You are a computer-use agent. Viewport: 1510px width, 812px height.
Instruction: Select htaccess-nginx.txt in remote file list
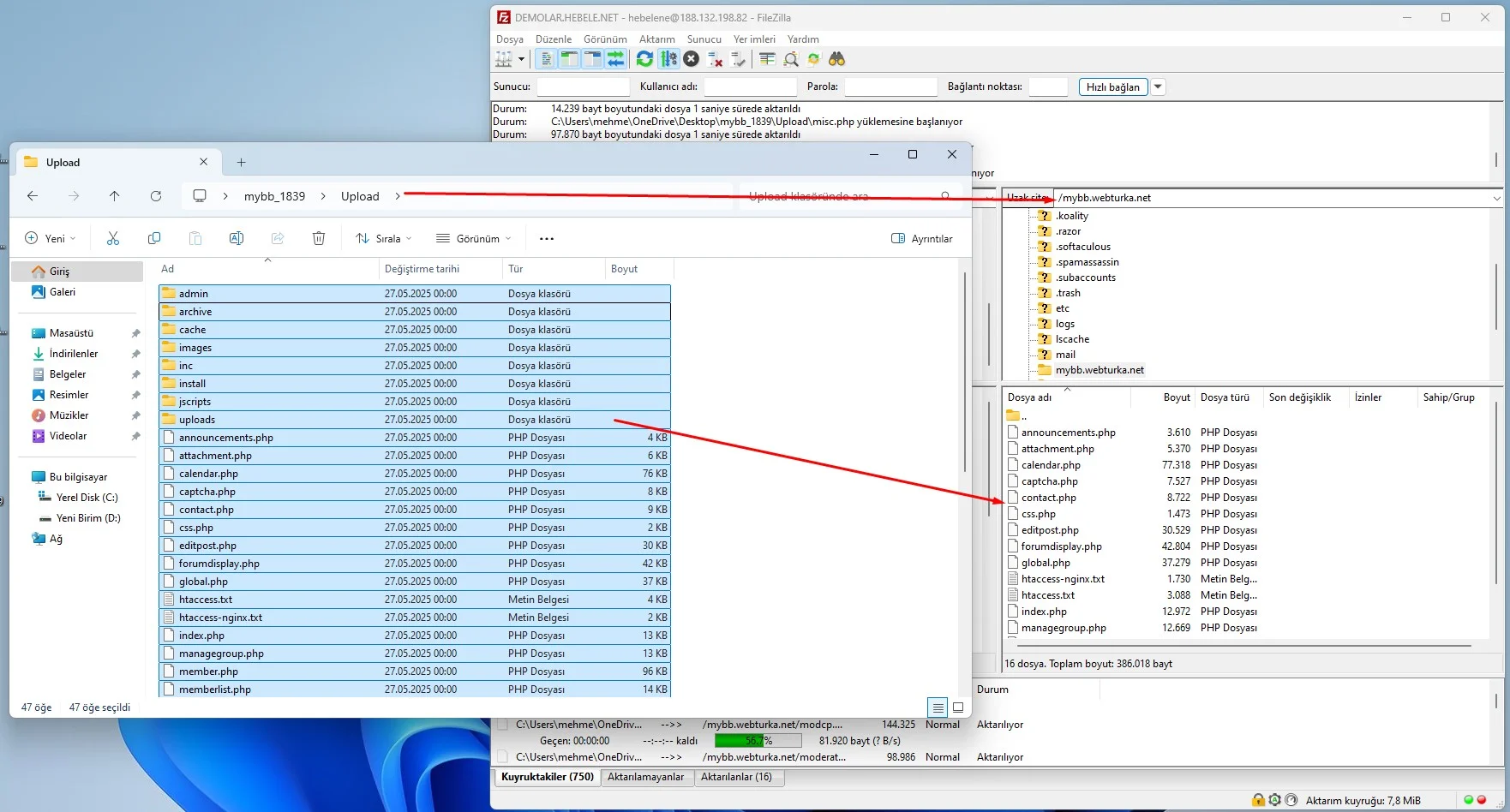tap(1063, 579)
